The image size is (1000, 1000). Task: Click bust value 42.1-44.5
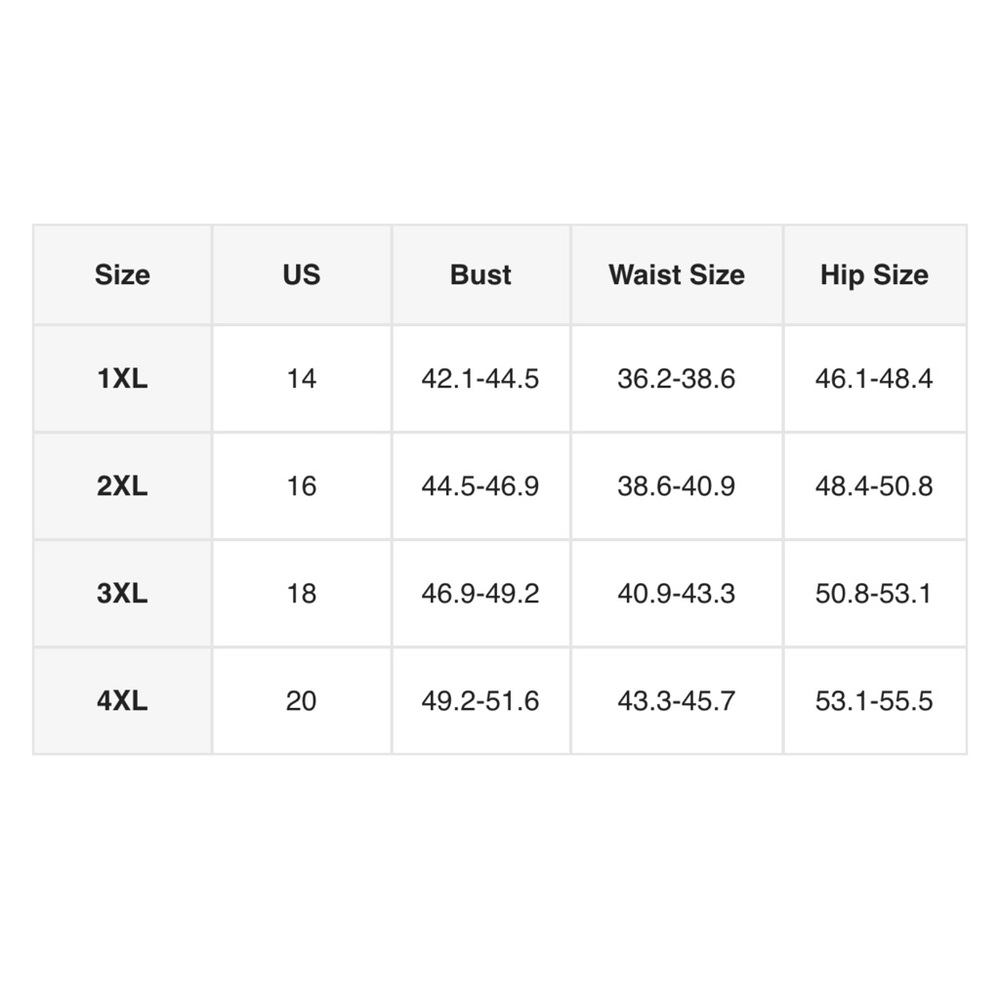point(481,379)
